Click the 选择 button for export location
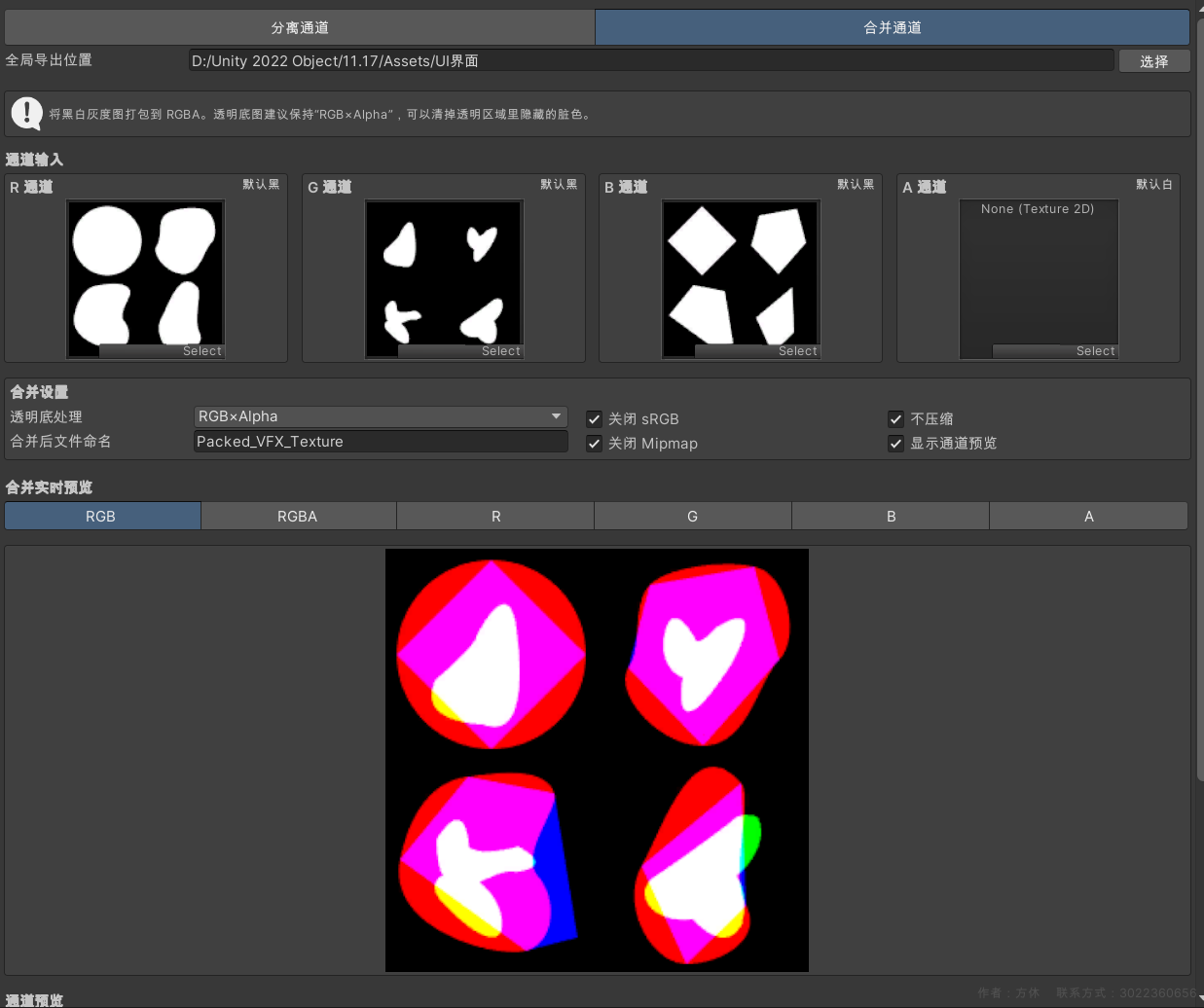This screenshot has width=1204, height=1008. pyautogui.click(x=1154, y=61)
